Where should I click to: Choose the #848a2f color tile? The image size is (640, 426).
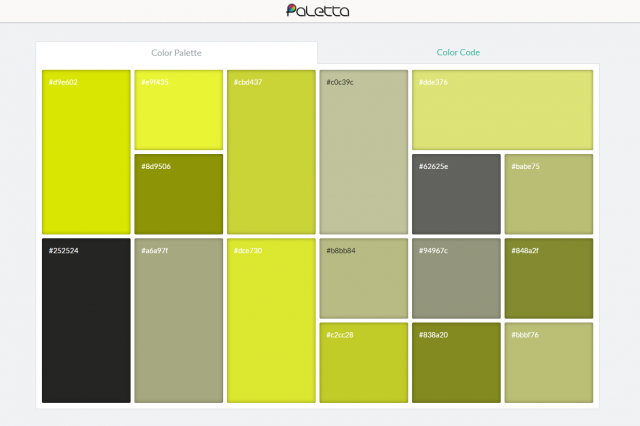click(x=549, y=278)
